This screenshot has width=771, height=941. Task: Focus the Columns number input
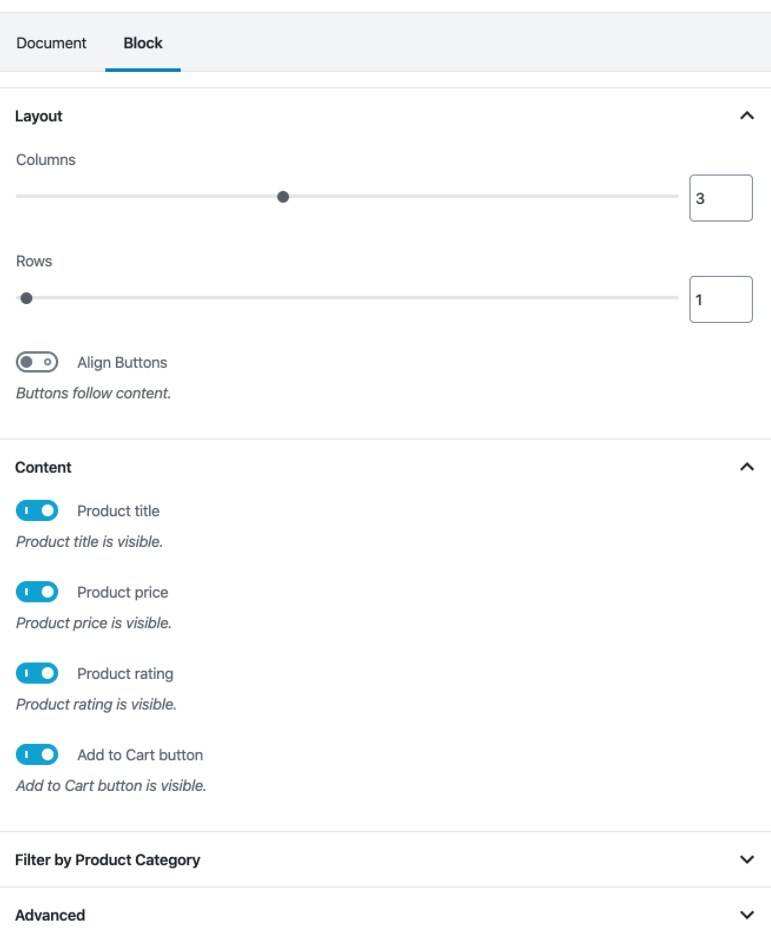[x=720, y=198]
